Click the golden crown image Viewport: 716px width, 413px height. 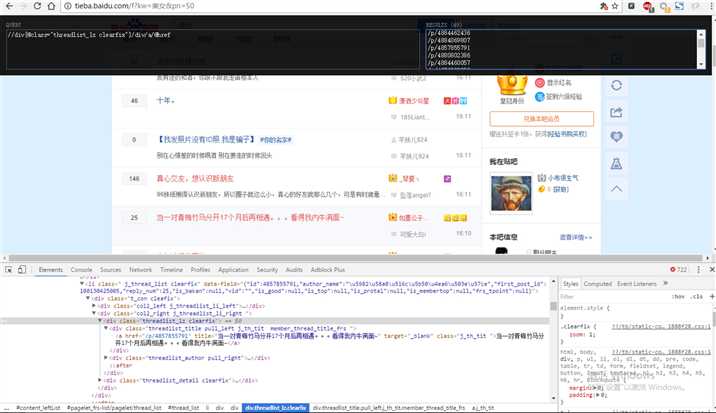pyautogui.click(x=512, y=85)
